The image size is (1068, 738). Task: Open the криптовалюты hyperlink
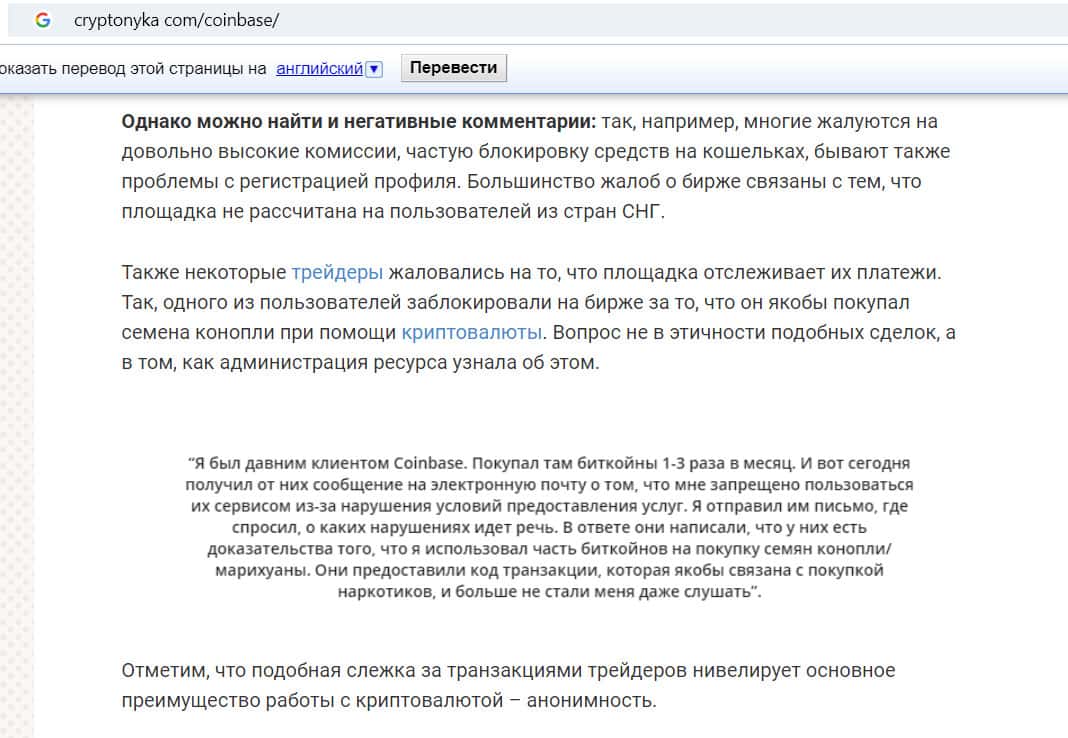pyautogui.click(x=471, y=332)
